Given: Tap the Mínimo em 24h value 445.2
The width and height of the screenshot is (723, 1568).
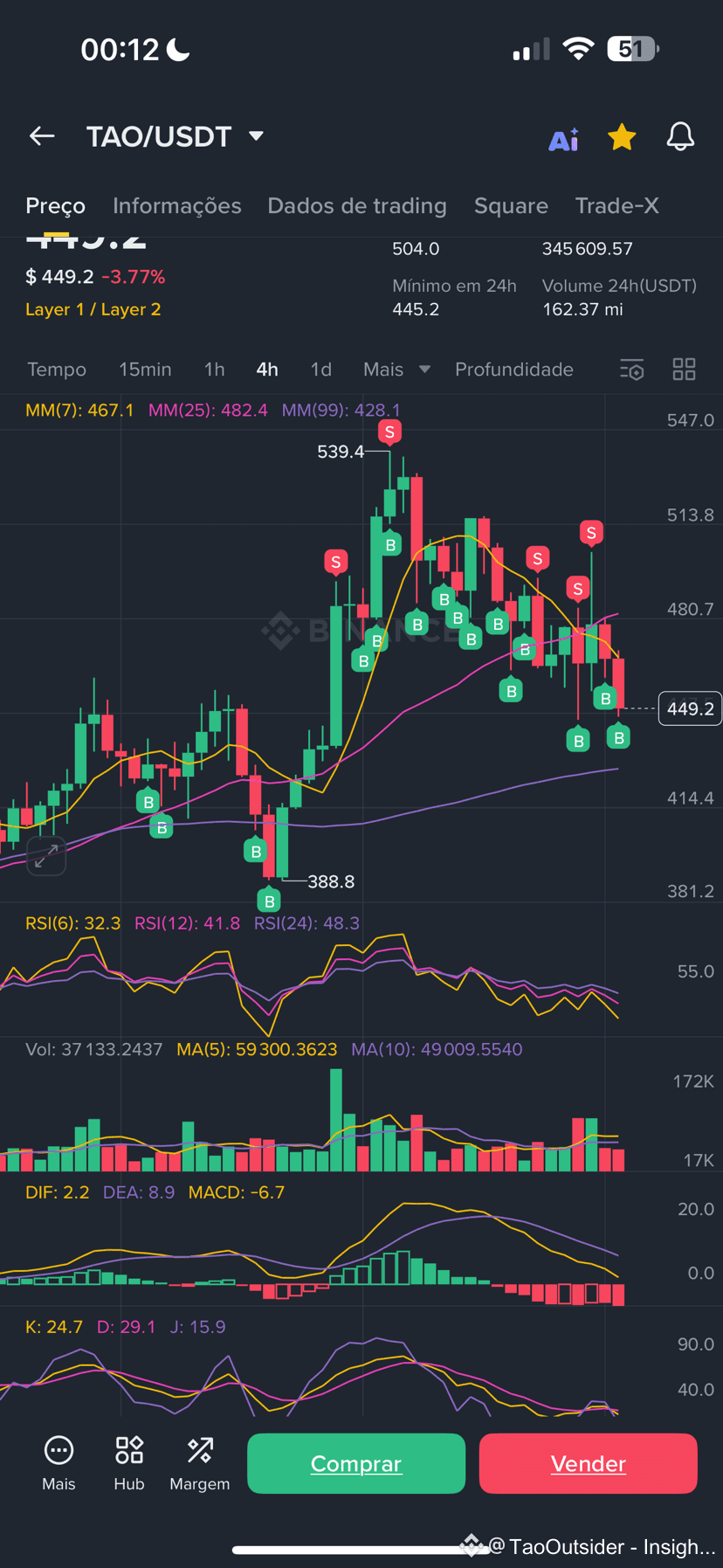Looking at the screenshot, I should pos(416,309).
